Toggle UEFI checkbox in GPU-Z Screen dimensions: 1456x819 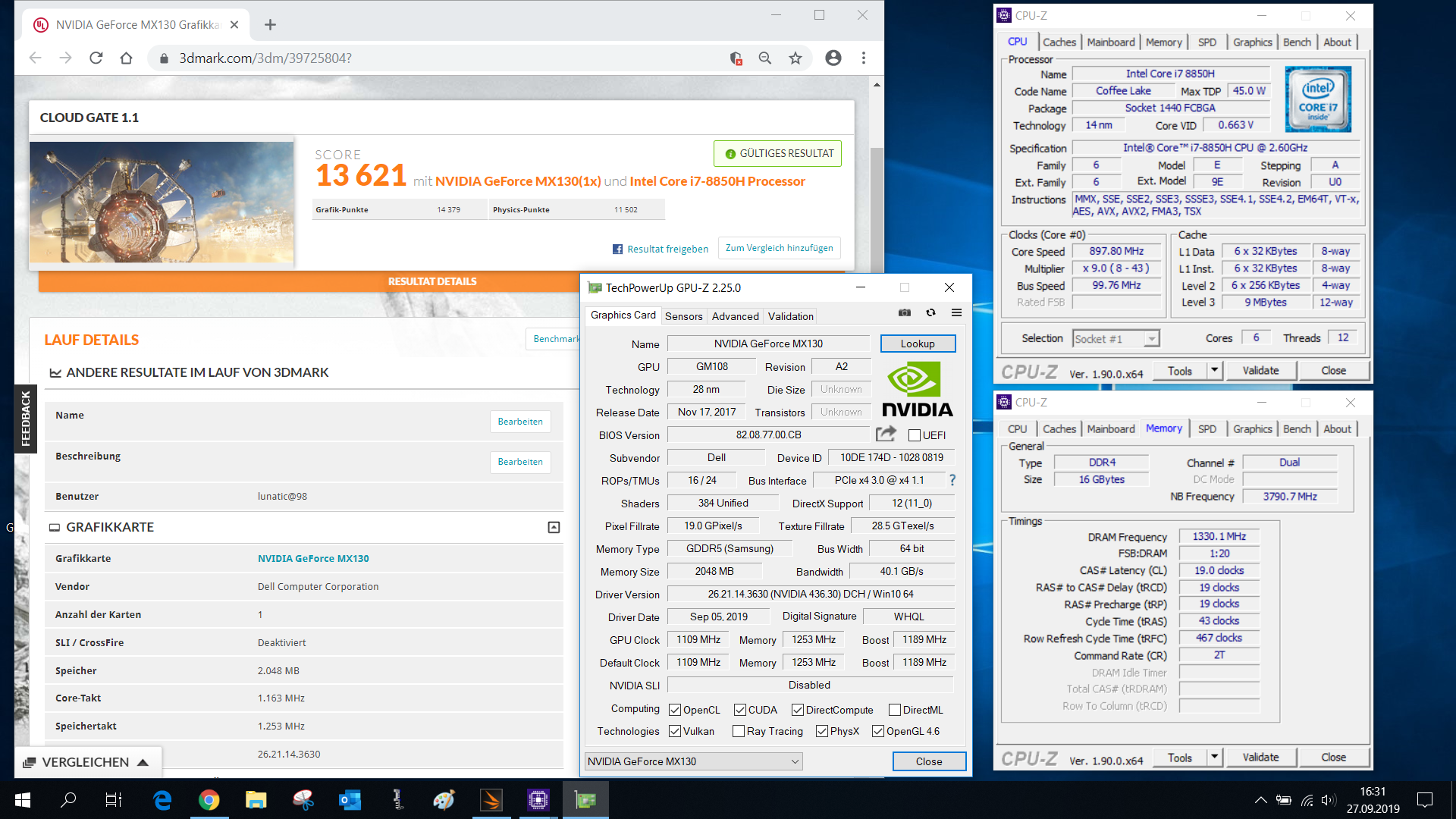pos(914,435)
